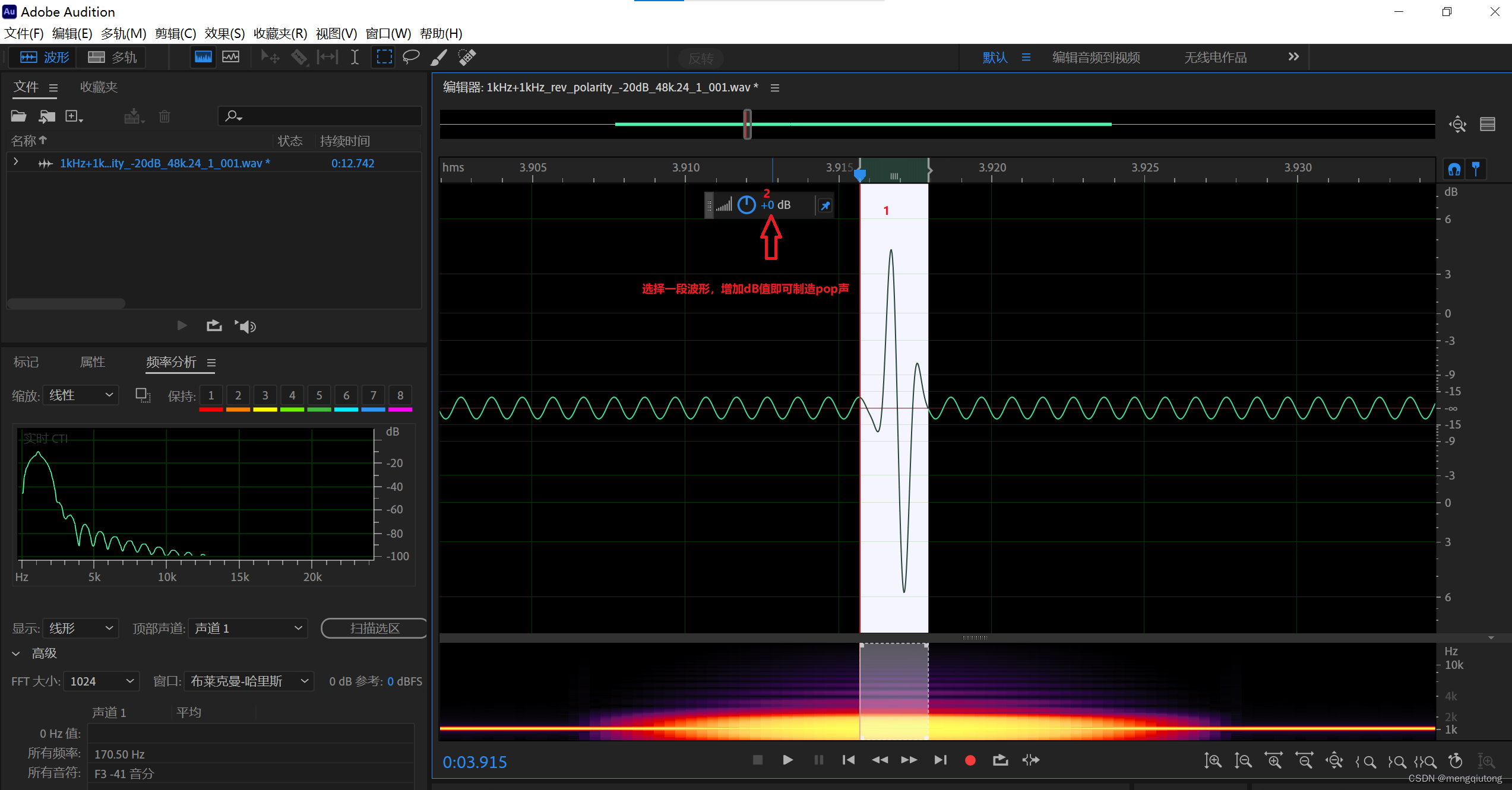
Task: Switch to the 标记 tab
Action: [26, 362]
